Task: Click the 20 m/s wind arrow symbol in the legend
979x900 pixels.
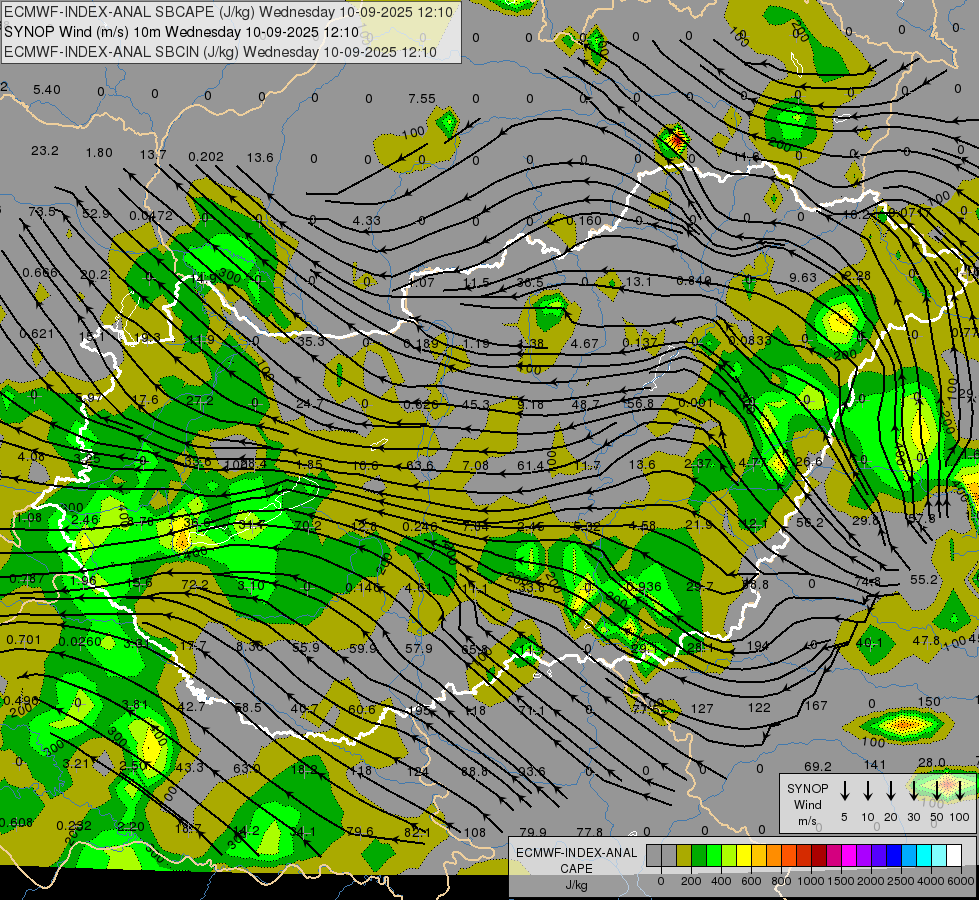Action: pos(890,790)
